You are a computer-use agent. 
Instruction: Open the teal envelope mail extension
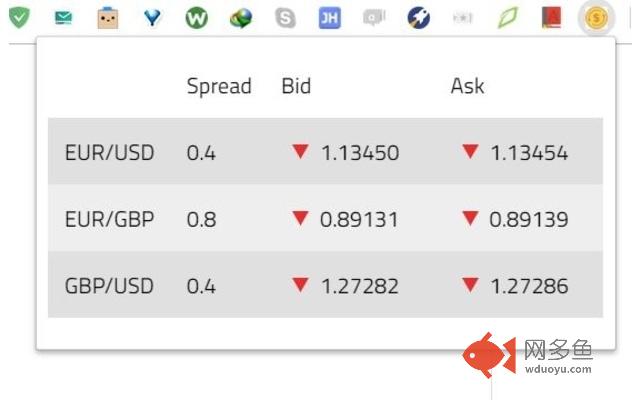point(63,17)
